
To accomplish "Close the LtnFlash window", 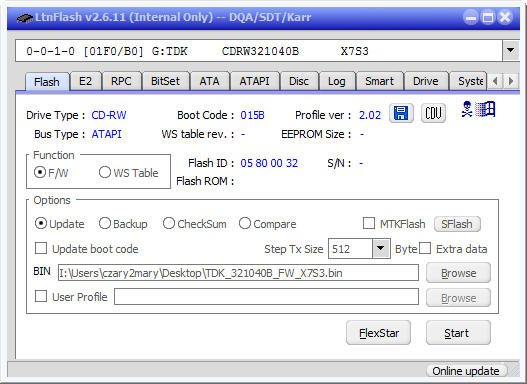I will coord(505,17).
